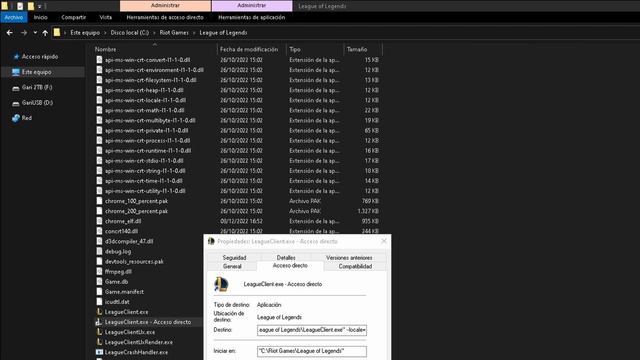Click Riot Games in address breadcrumb
Viewport: 640px width, 360px height.
coord(174,33)
